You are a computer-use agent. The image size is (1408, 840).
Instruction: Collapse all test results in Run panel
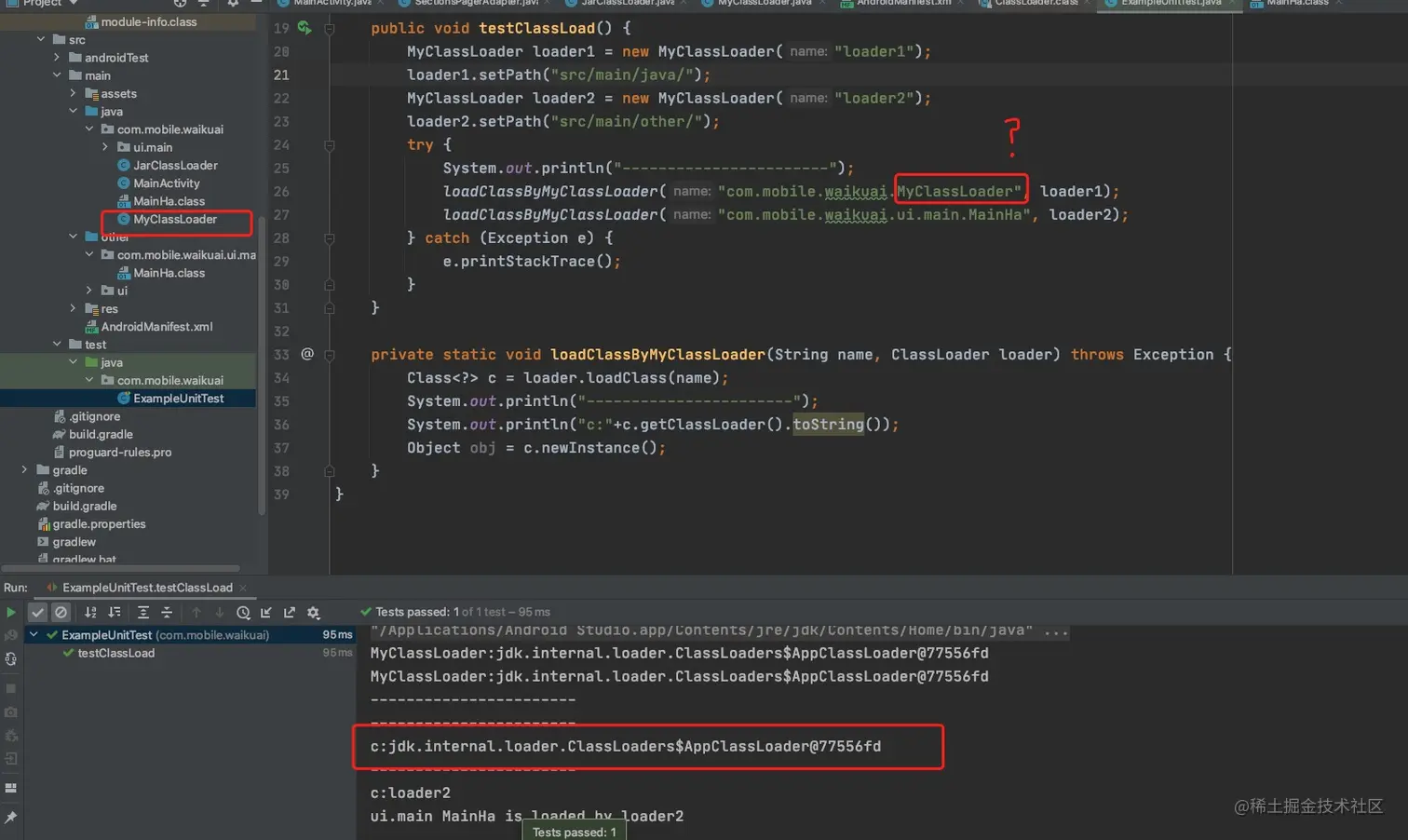[167, 612]
